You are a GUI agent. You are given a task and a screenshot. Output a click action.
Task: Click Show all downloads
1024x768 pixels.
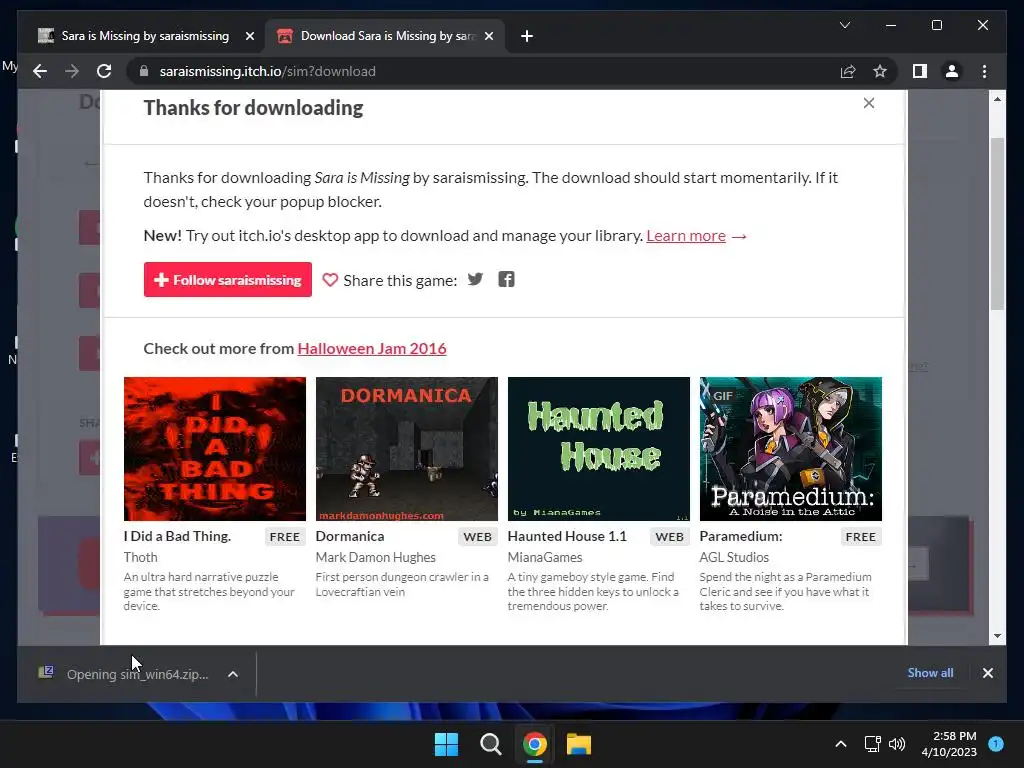[x=930, y=673]
